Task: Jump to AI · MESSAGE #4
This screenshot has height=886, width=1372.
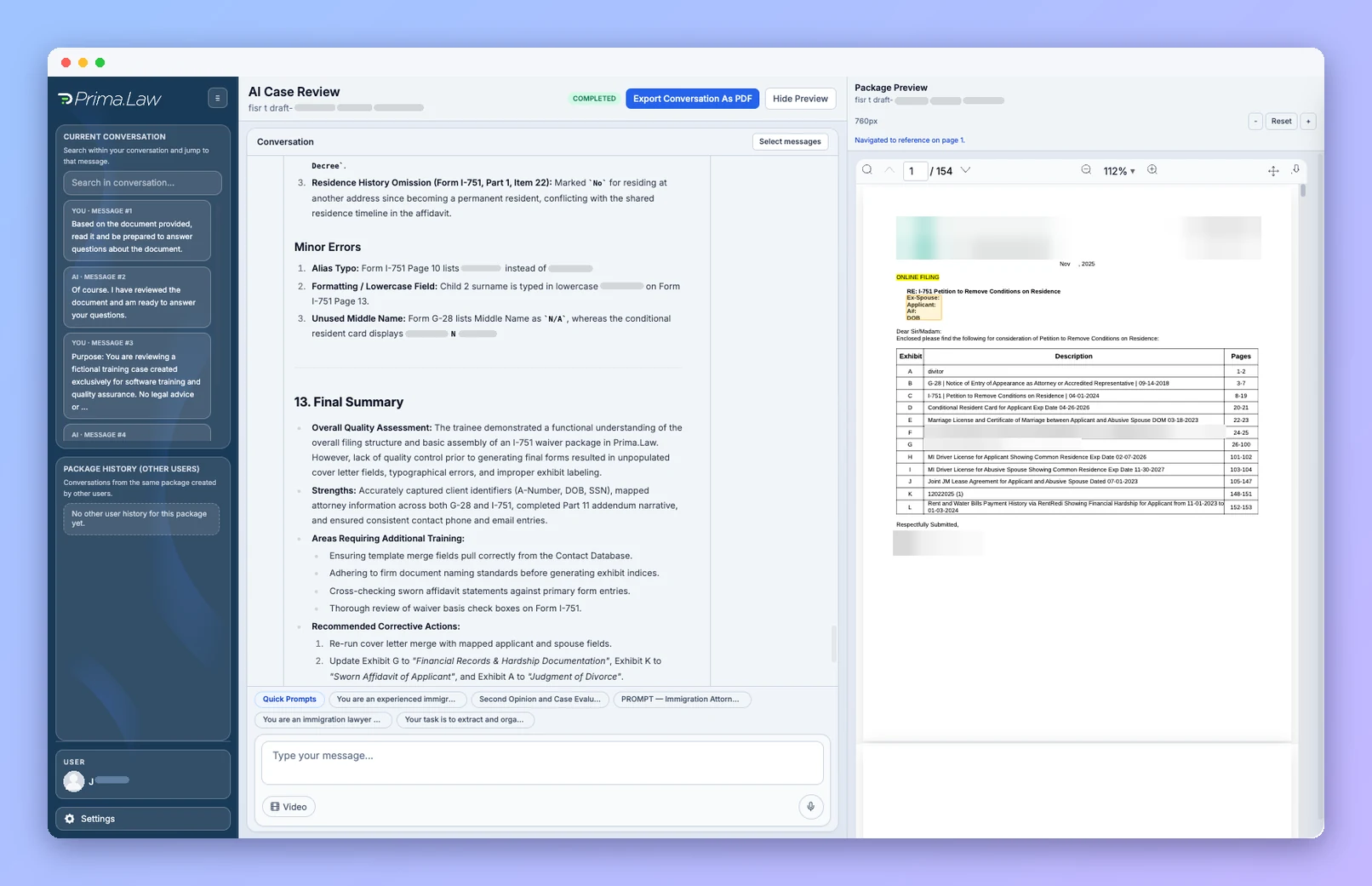Action: coord(137,432)
